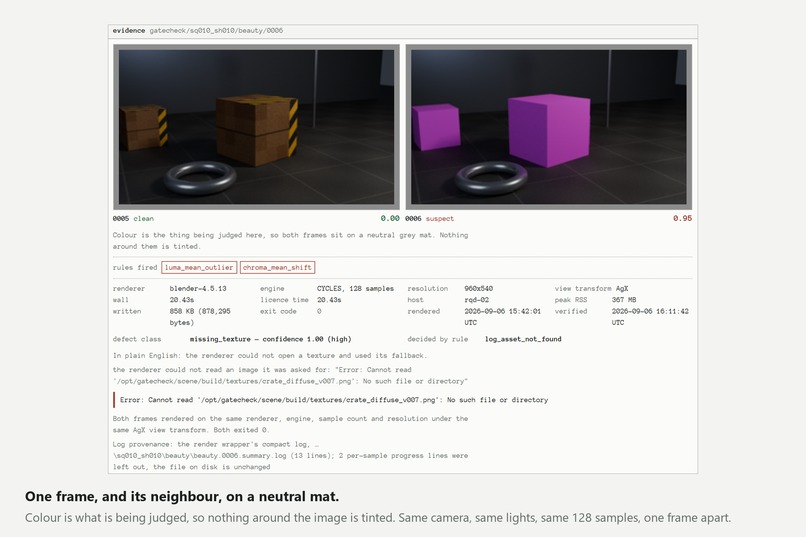The height and width of the screenshot is (537, 806).
Task: Click the 'Both frames rendered on the same renderer' paragraph
Action: [x=290, y=424]
